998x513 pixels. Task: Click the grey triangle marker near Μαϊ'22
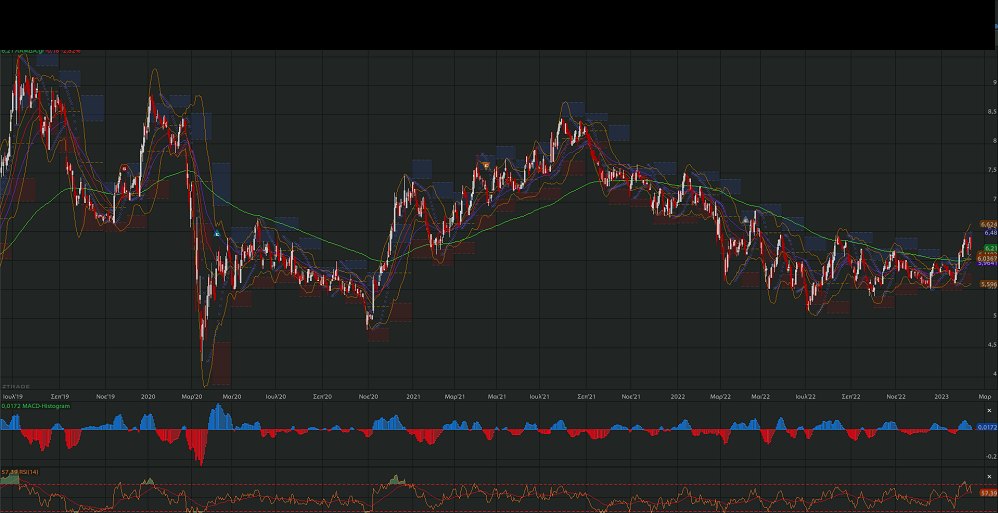coord(745,218)
